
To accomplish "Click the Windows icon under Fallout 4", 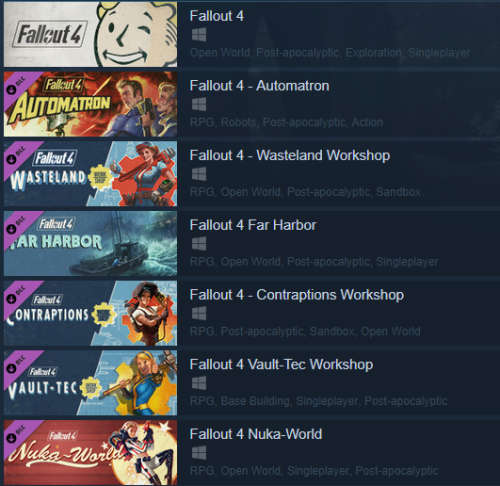I will pos(199,35).
